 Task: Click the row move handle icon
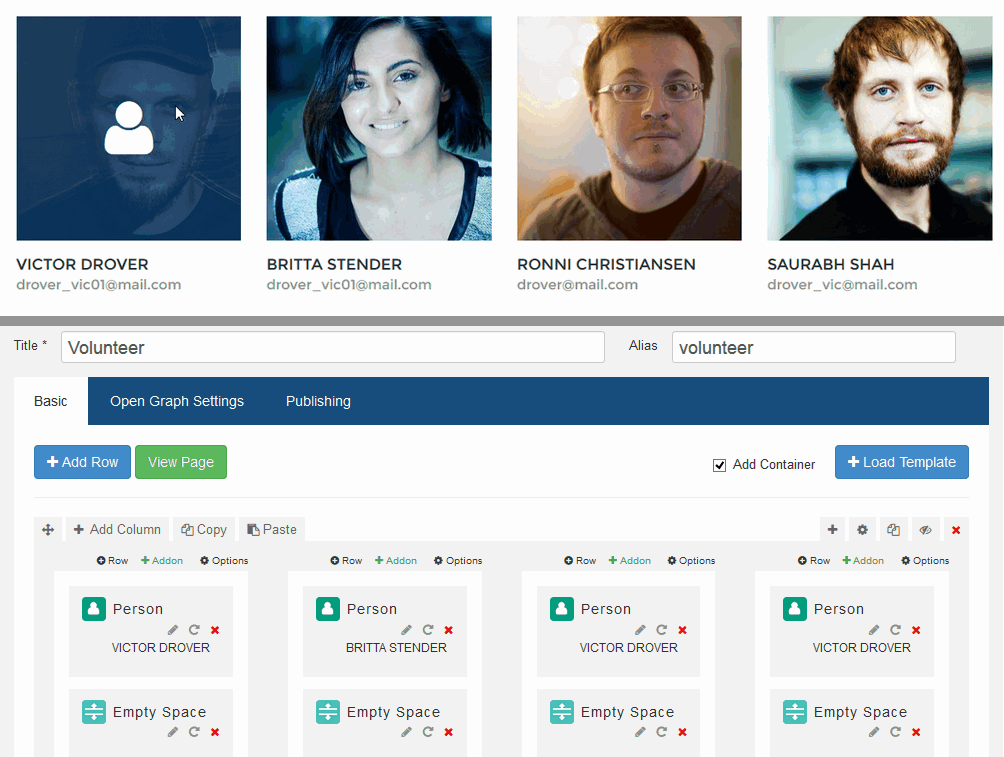(x=47, y=530)
